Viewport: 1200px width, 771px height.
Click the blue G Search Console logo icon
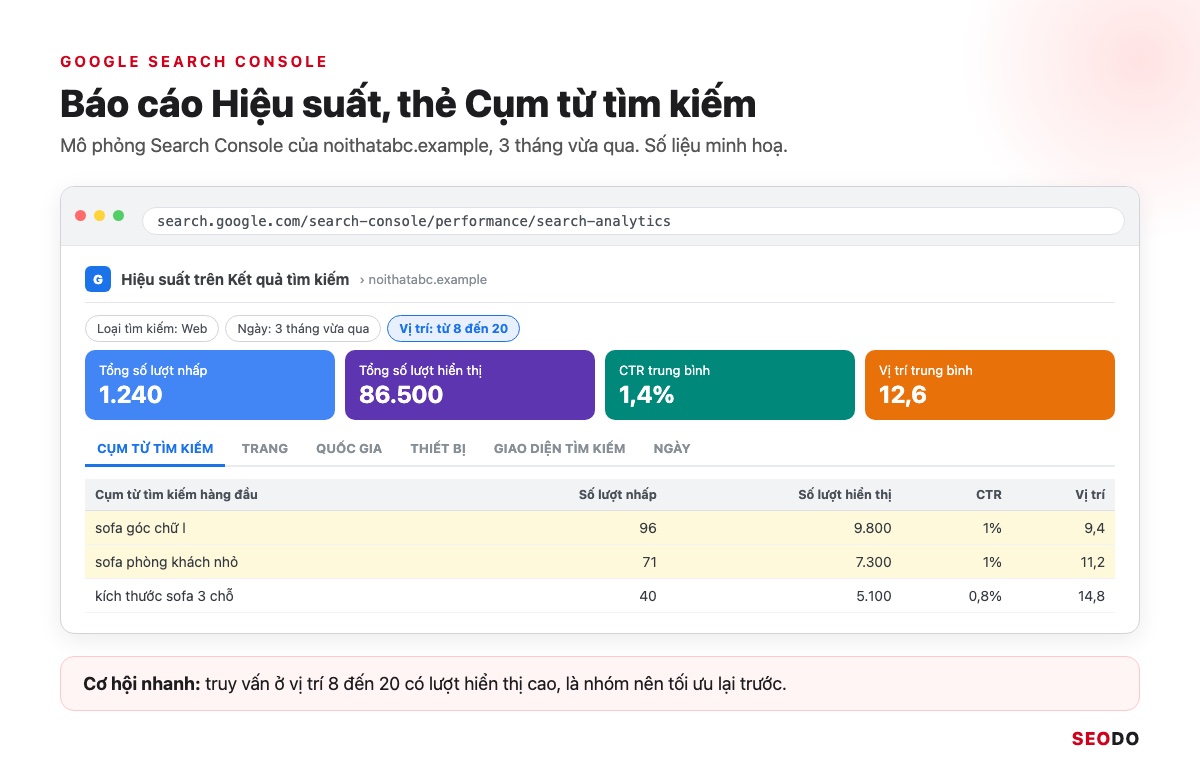(97, 279)
